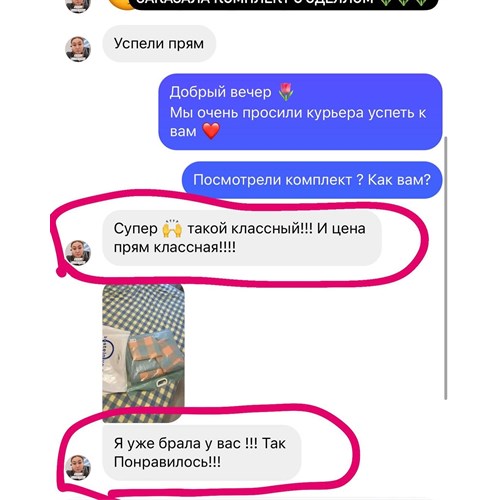Open avatar beside "Успели прям" message
Viewport: 500px width, 500px height.
[x=78, y=49]
